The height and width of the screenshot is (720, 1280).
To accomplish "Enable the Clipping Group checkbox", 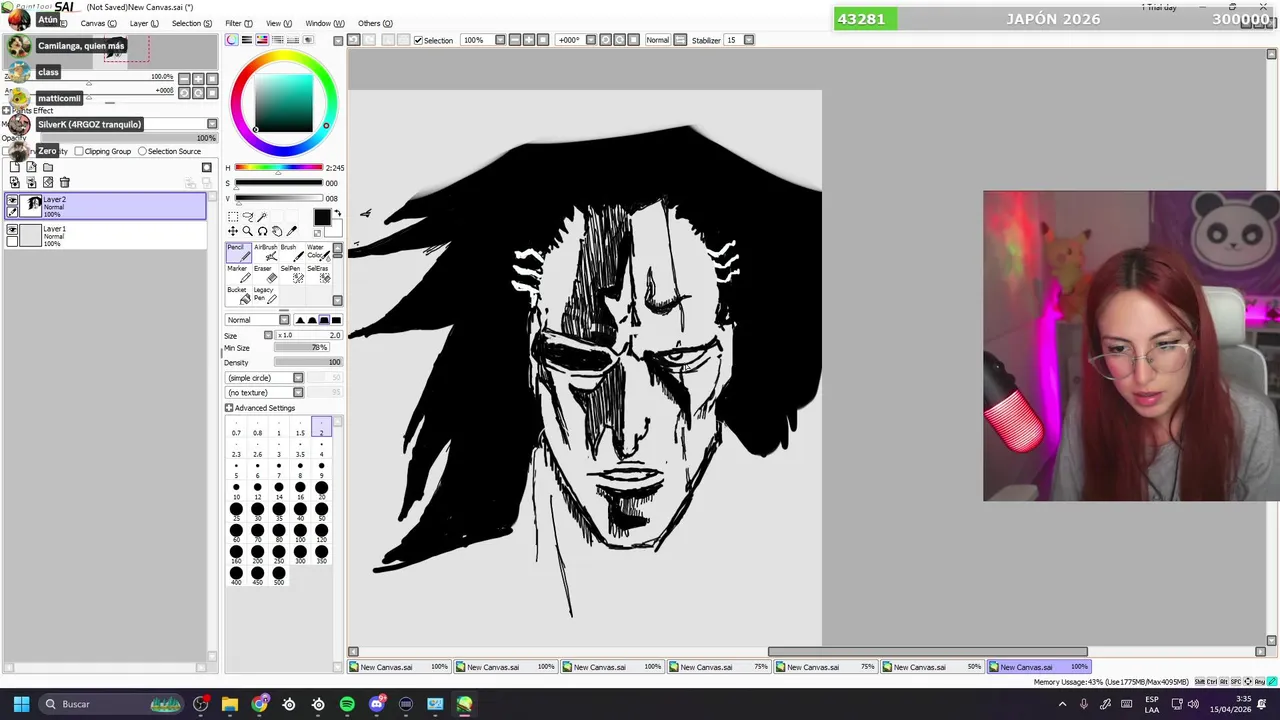I will [x=79, y=151].
